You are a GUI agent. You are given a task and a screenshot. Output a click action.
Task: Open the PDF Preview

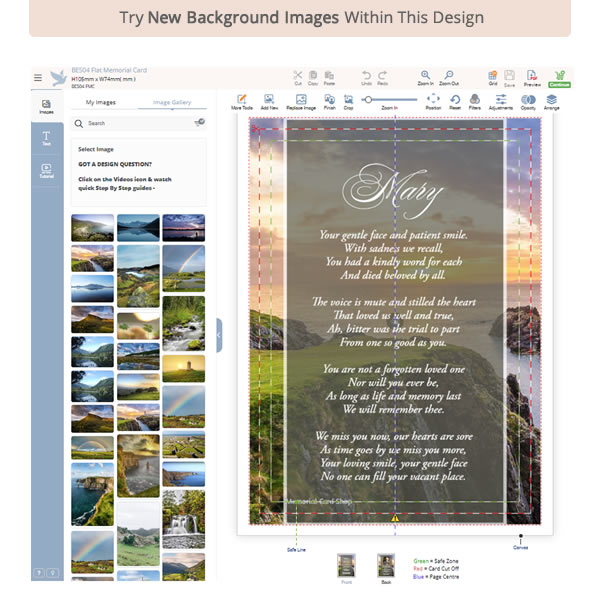tap(531, 76)
